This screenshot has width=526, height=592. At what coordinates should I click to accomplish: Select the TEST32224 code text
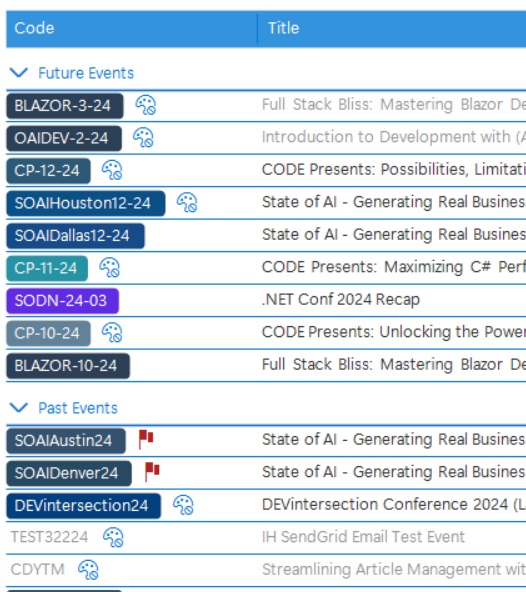click(x=49, y=537)
